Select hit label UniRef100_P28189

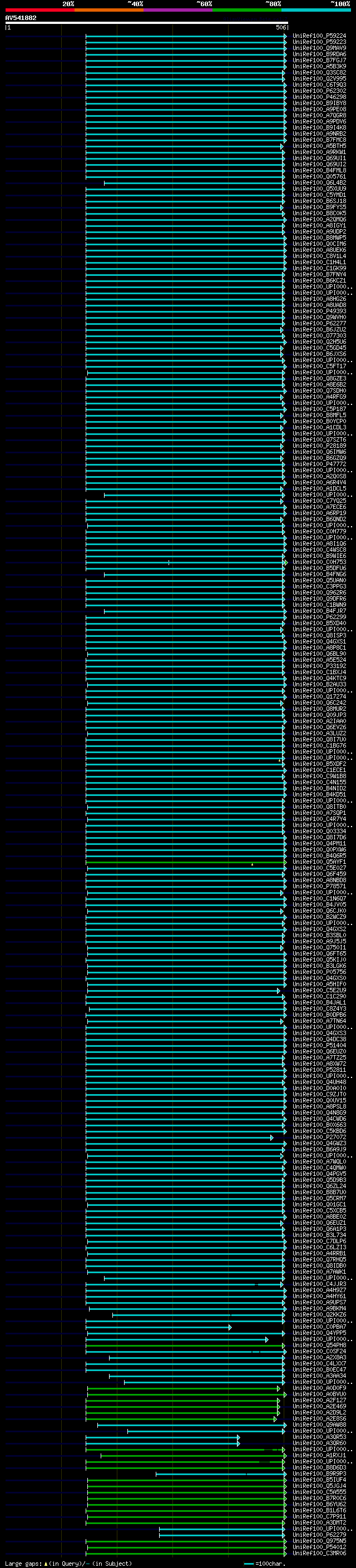319,446
